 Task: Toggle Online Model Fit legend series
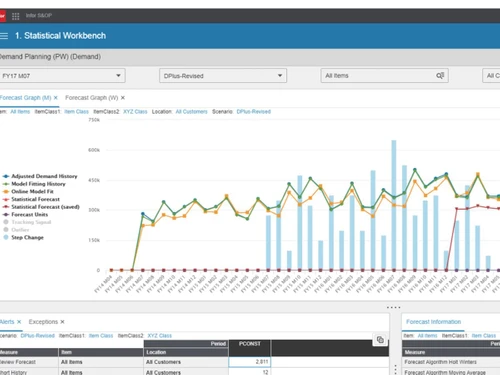tap(28, 191)
